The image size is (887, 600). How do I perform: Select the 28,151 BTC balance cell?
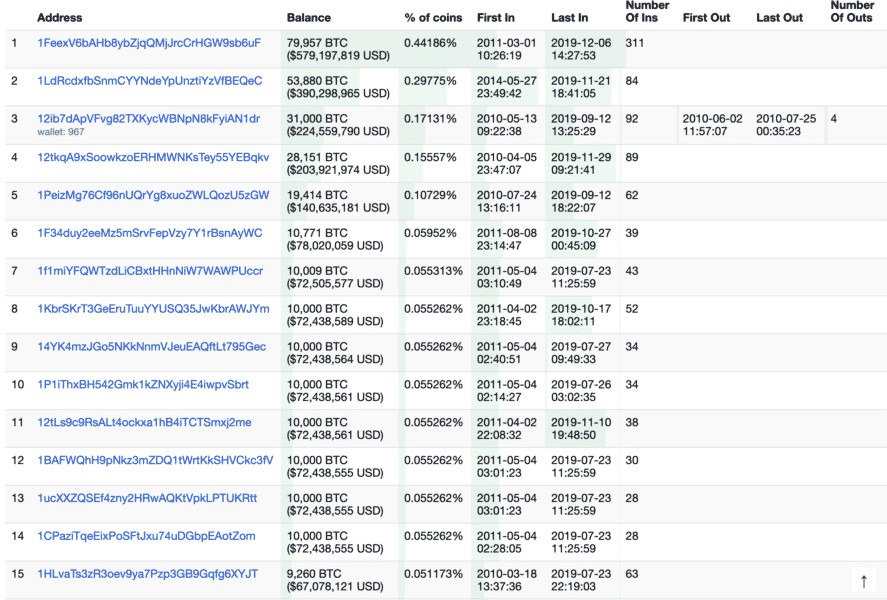point(338,163)
